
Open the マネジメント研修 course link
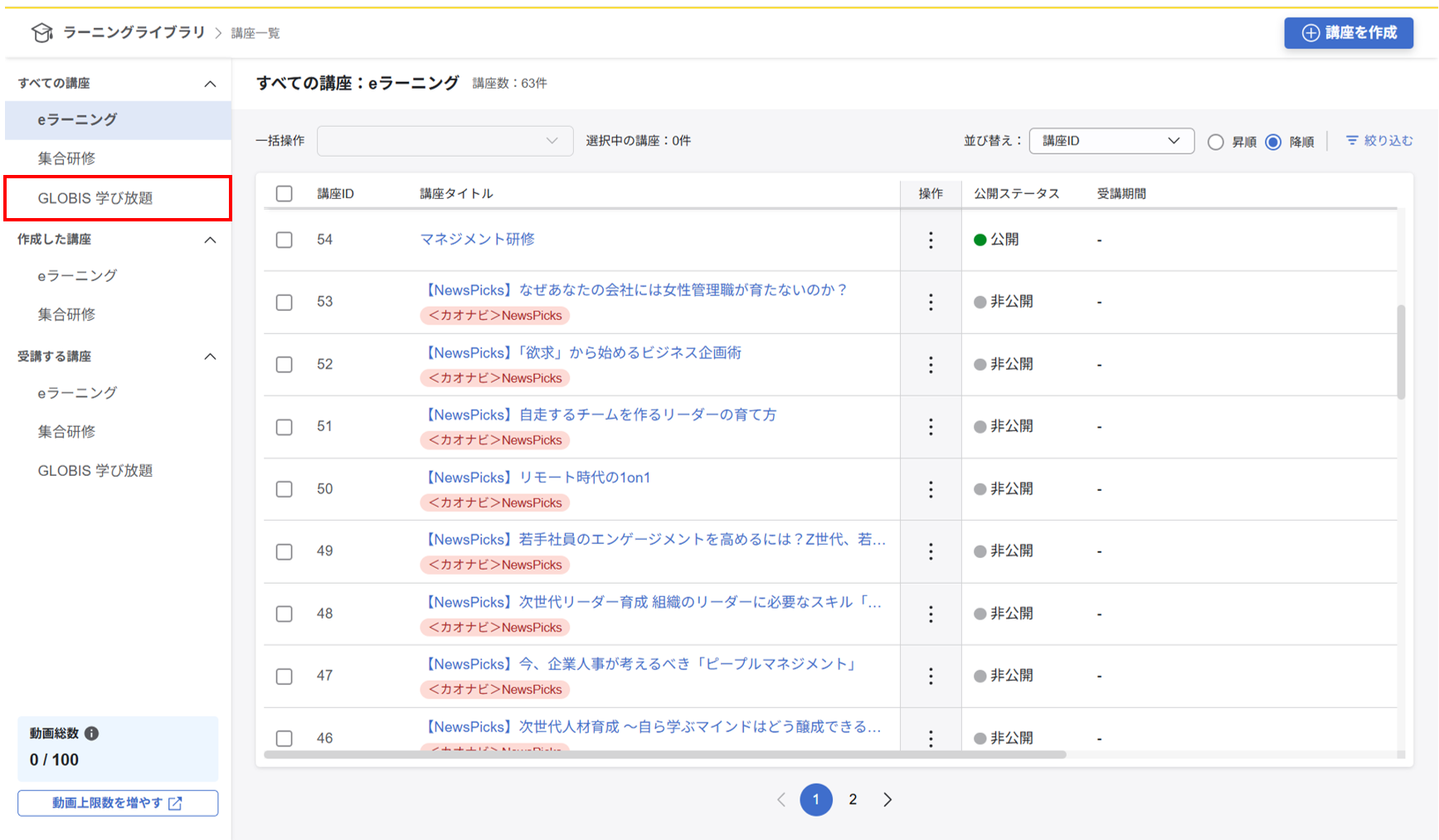(x=477, y=240)
